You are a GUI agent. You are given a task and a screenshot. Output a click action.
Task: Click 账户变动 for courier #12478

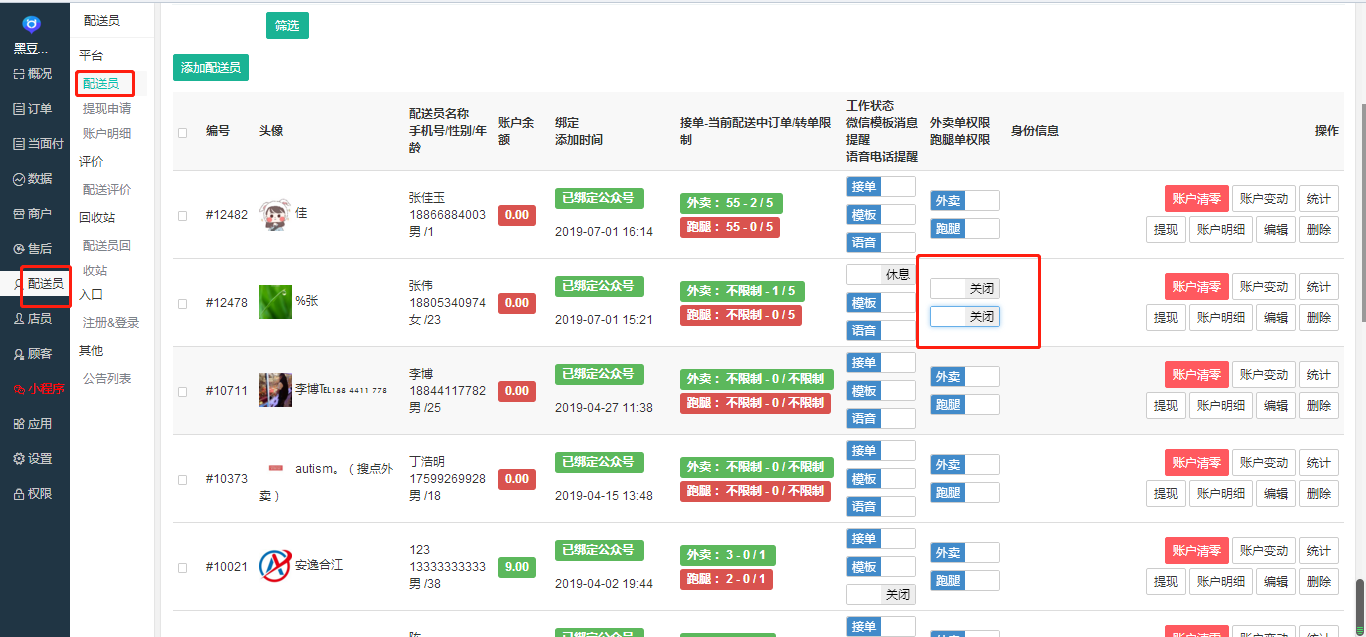(x=1264, y=287)
